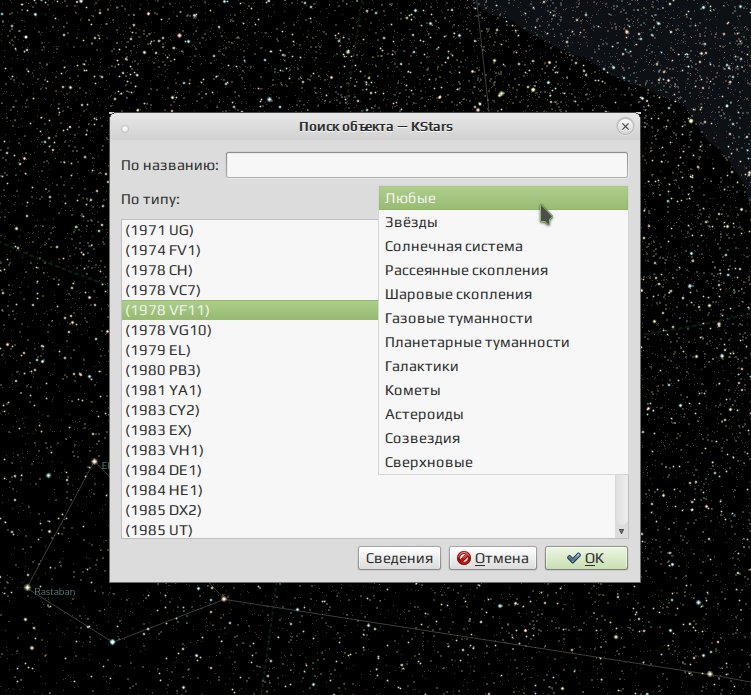Select object "(1983 EX)"
The height and width of the screenshot is (695, 751).
pyautogui.click(x=250, y=430)
